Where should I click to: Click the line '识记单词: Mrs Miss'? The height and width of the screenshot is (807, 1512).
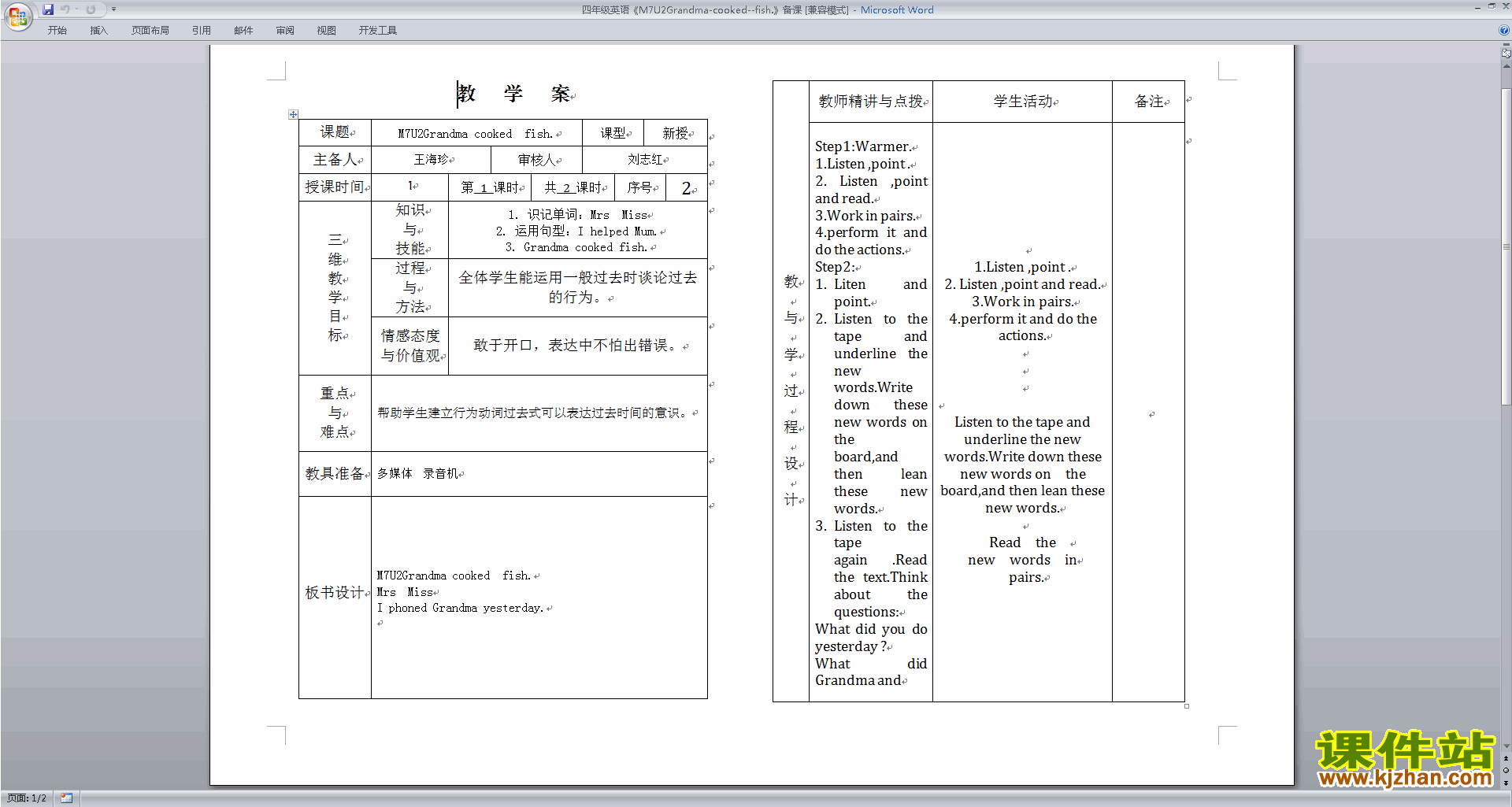coord(579,215)
